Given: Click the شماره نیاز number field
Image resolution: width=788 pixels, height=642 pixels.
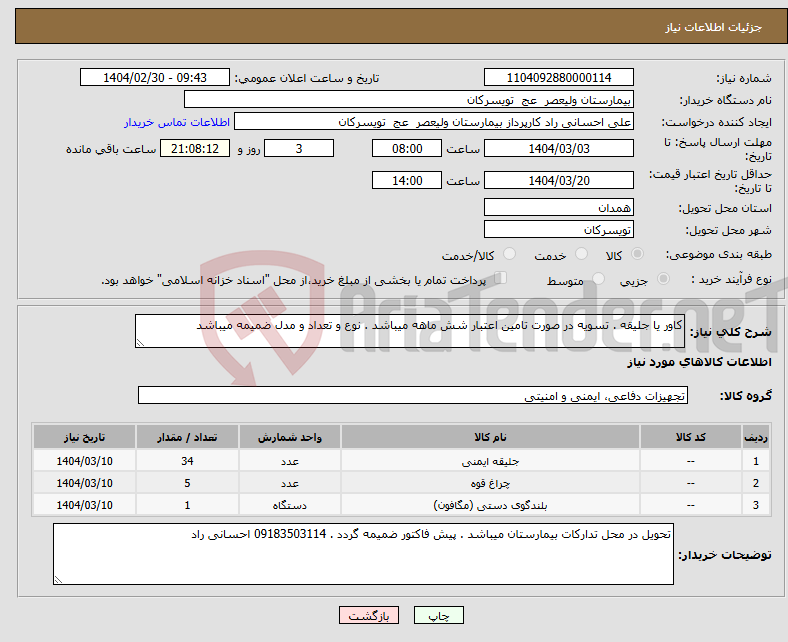Looking at the screenshot, I should click(558, 77).
